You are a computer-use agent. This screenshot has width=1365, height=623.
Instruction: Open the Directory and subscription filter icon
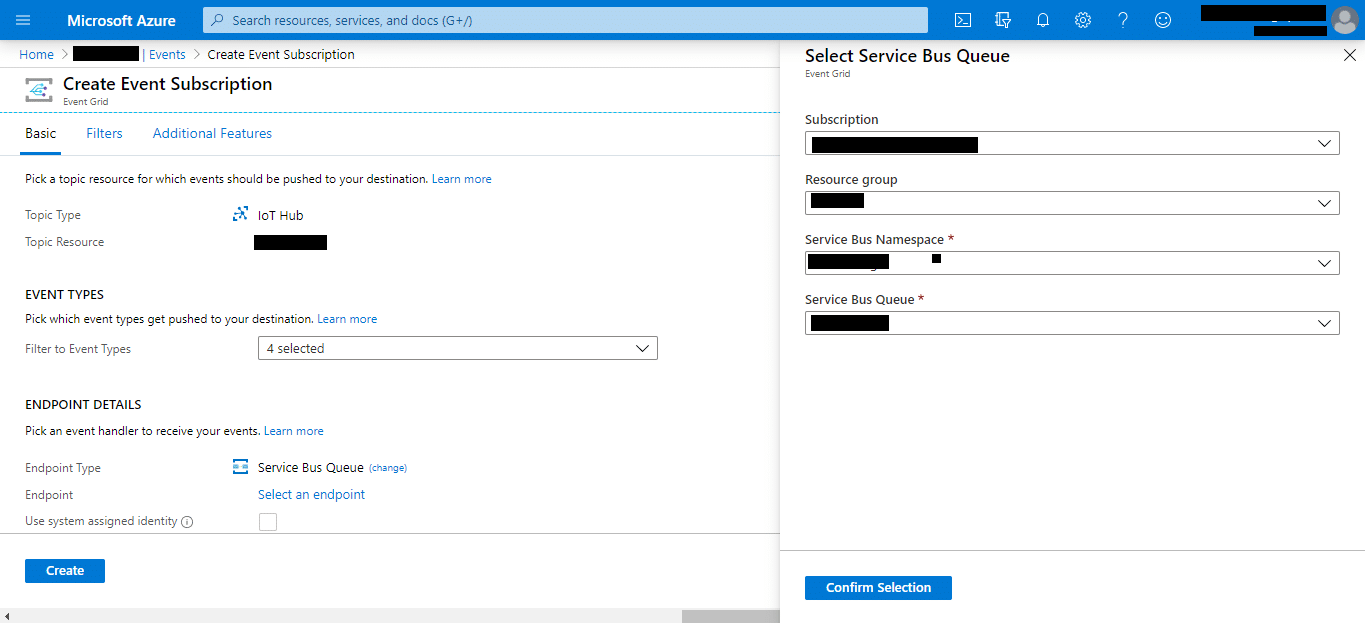pos(1003,20)
